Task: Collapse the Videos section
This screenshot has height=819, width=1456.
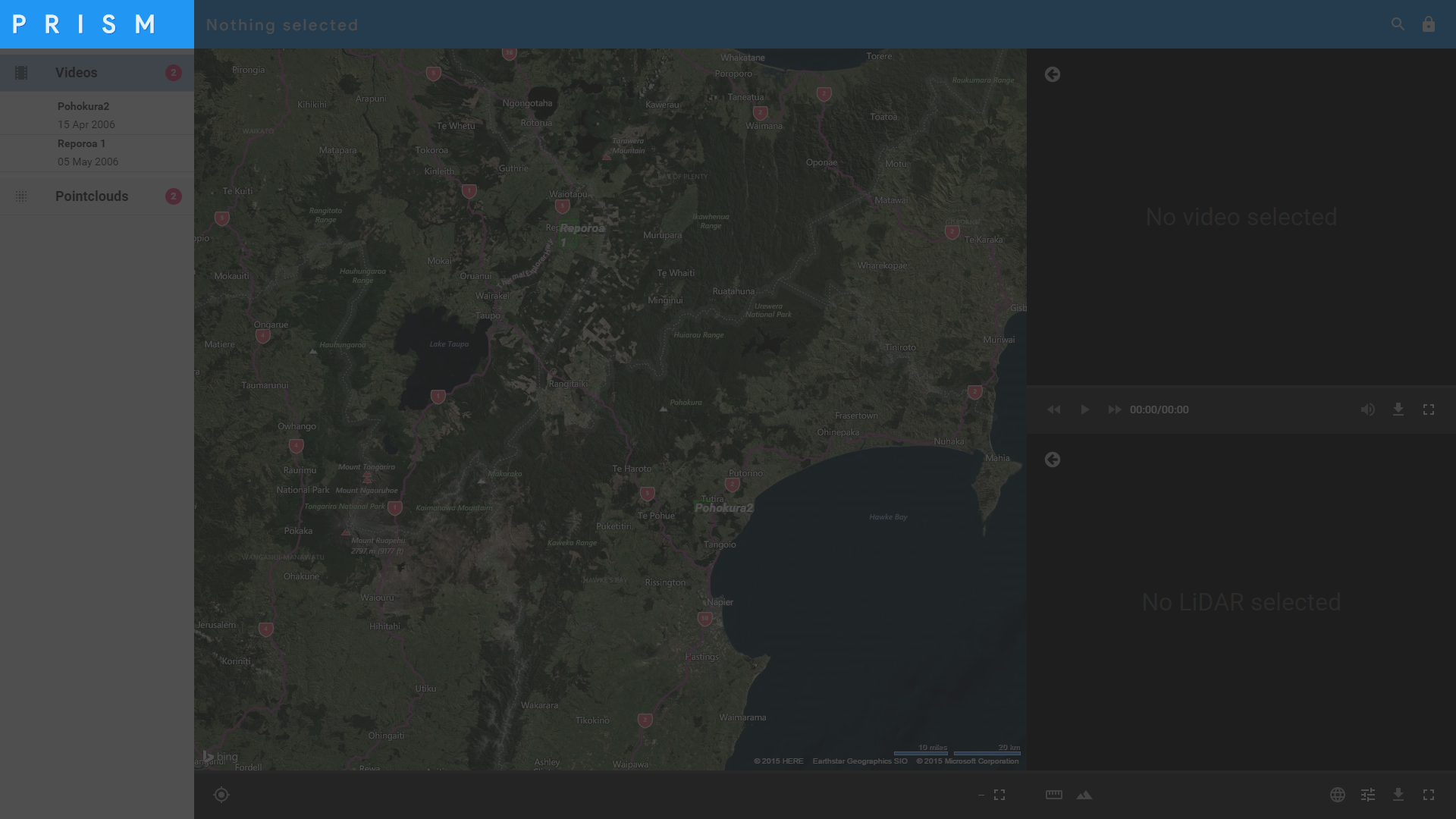Action: pos(76,73)
